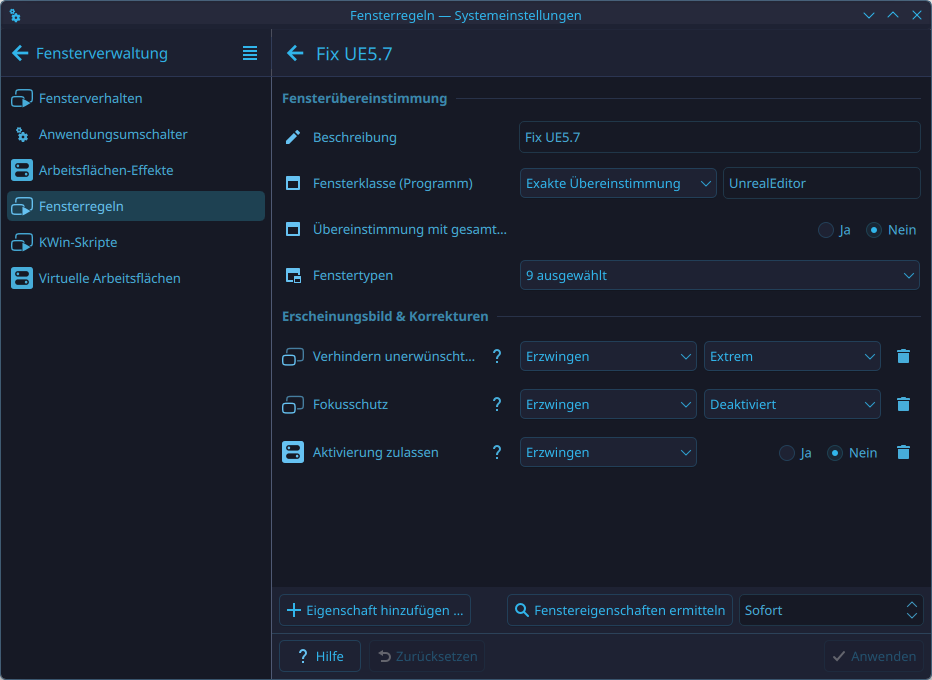932x680 pixels.
Task: Click the question mark beside Fokusschutz
Action: (x=497, y=404)
